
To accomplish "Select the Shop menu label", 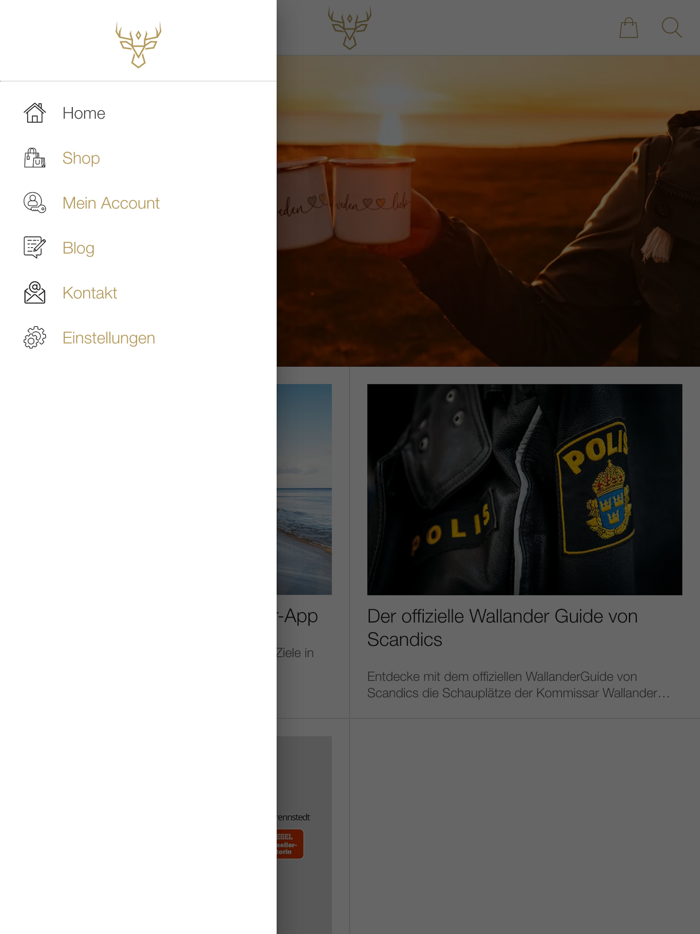I will [81, 158].
